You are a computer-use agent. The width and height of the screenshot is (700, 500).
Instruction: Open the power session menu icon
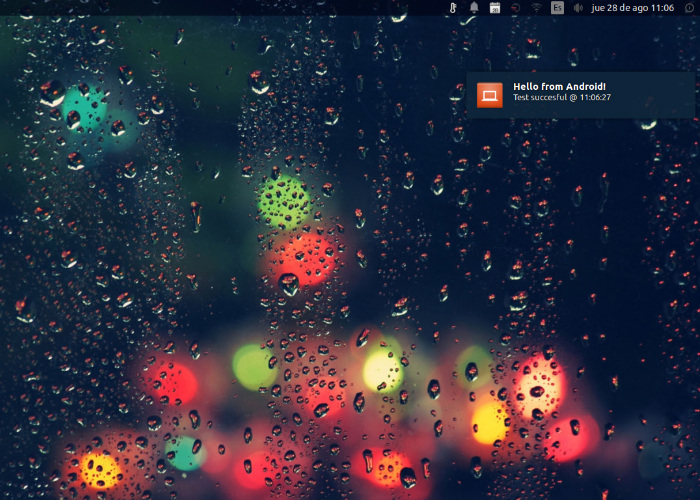click(x=689, y=8)
